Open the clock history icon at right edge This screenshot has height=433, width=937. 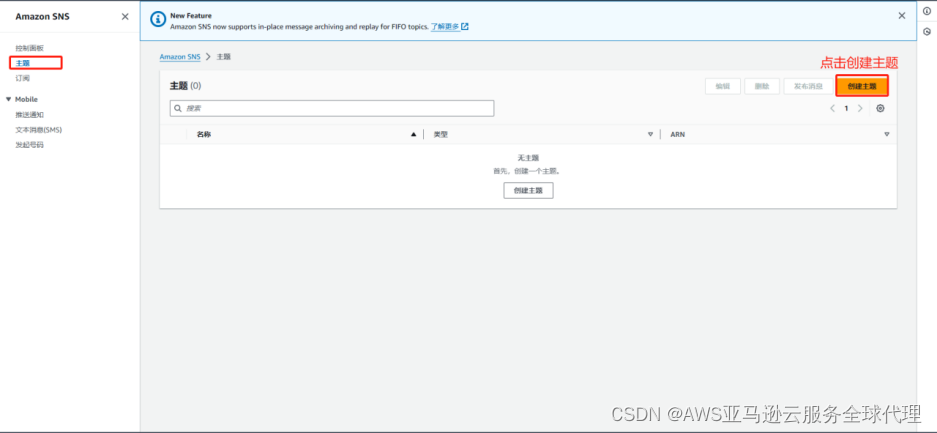(927, 32)
